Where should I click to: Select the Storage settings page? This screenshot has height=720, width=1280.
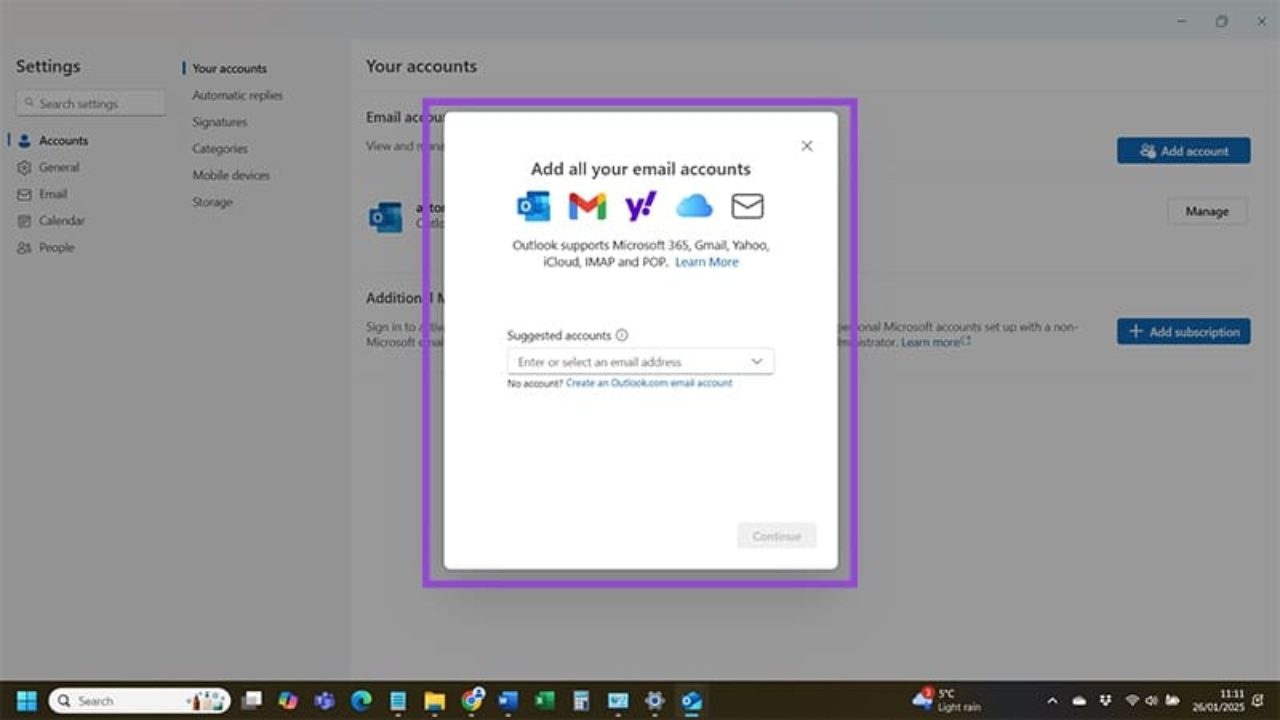212,201
